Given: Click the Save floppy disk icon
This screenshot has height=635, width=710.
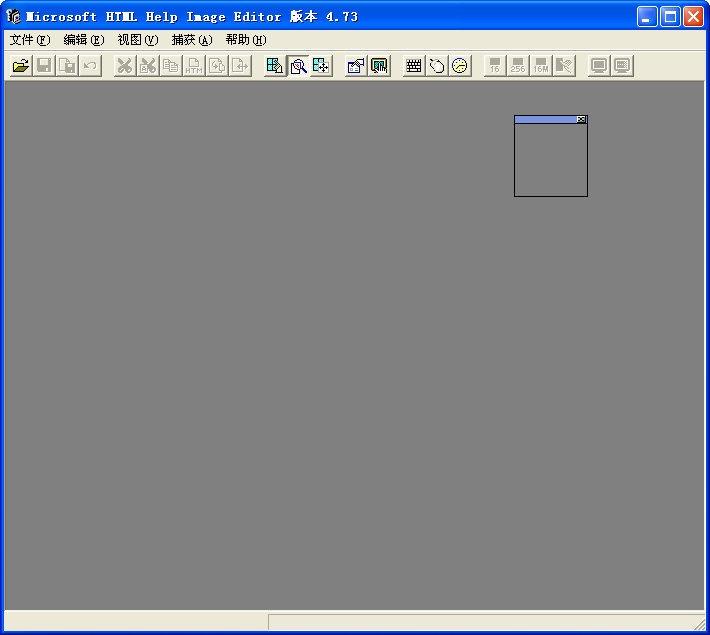Looking at the screenshot, I should tap(44, 66).
